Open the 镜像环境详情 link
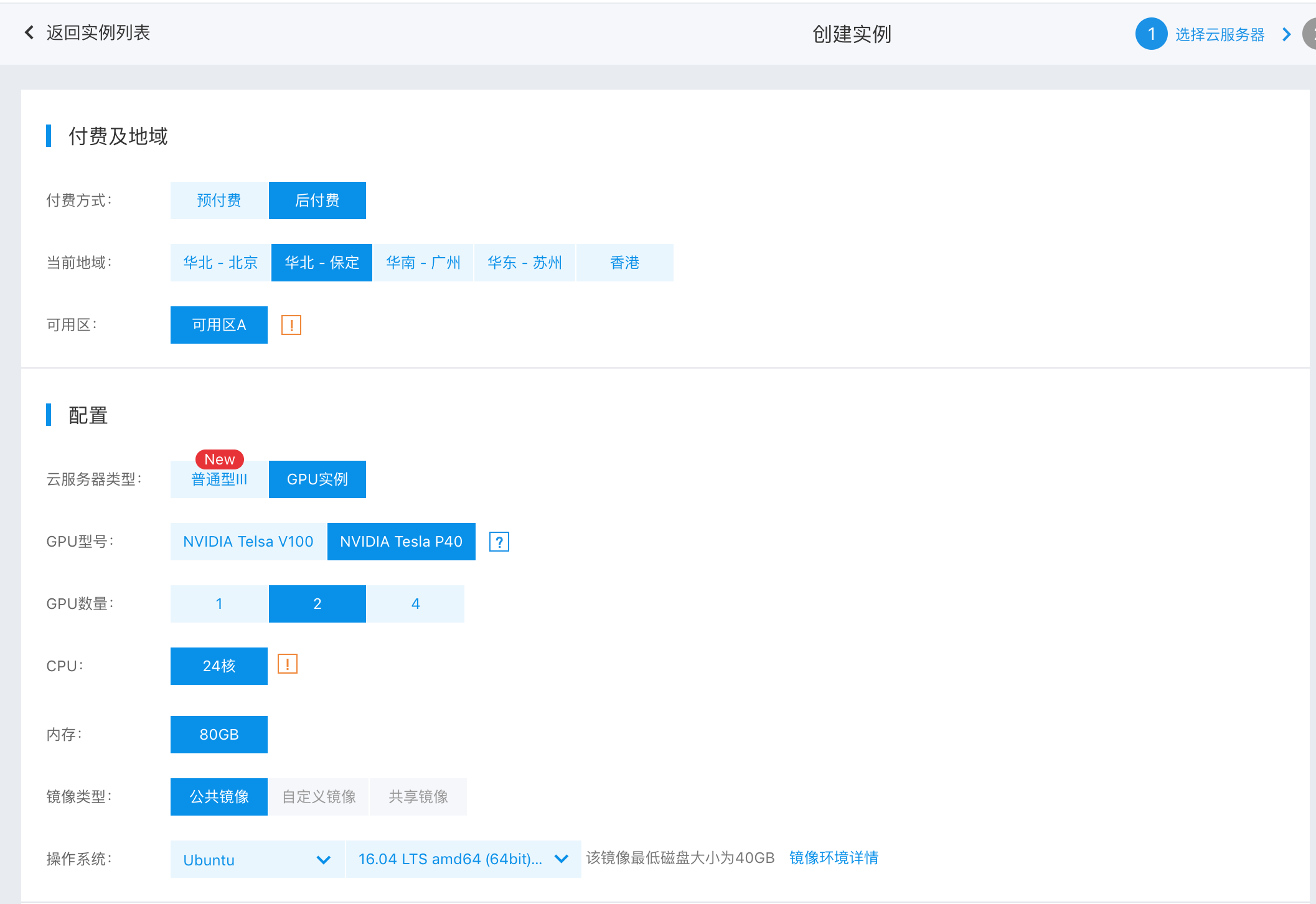Image resolution: width=1316 pixels, height=904 pixels. (x=834, y=858)
